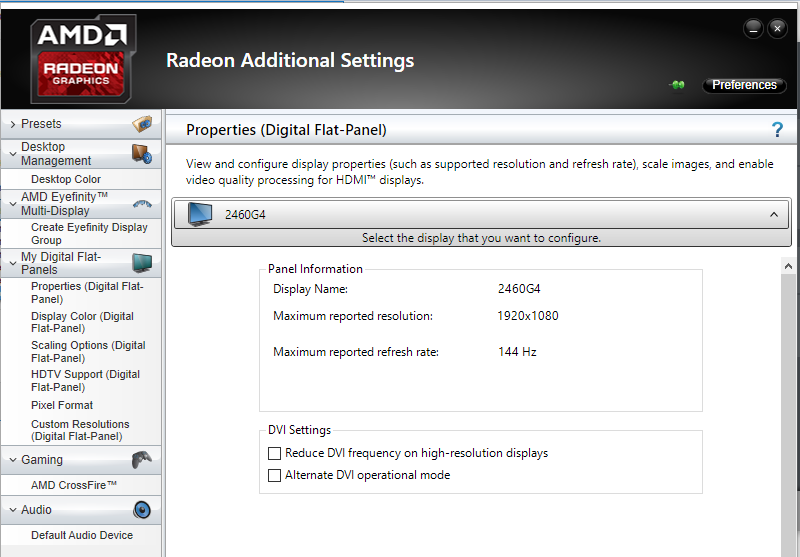The height and width of the screenshot is (557, 800).
Task: Minimize the Radeon Additional Settings window
Action: (x=753, y=29)
